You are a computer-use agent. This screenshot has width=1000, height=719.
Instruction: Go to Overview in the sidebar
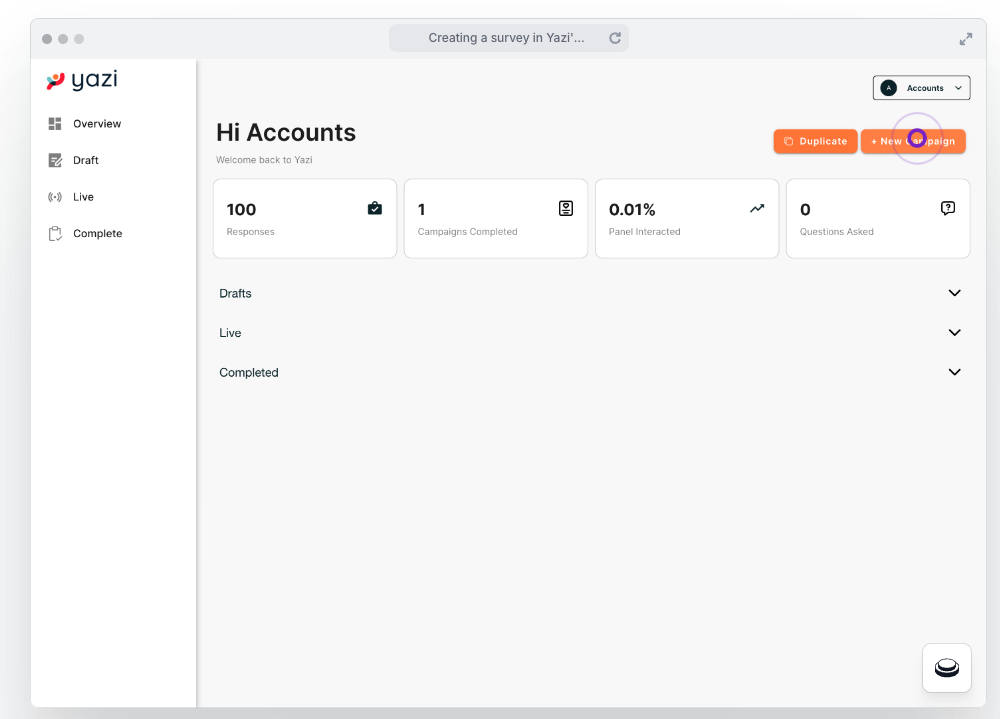click(x=96, y=124)
